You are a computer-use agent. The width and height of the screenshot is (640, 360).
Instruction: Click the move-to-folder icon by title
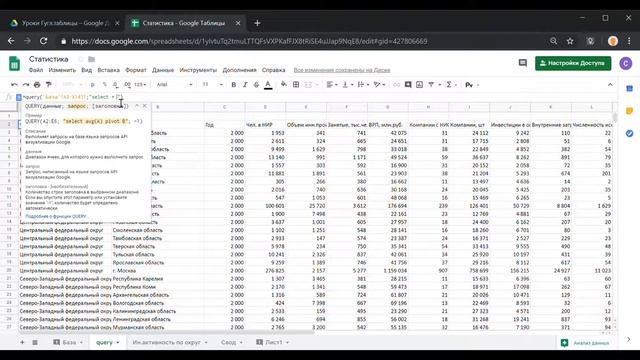point(91,59)
